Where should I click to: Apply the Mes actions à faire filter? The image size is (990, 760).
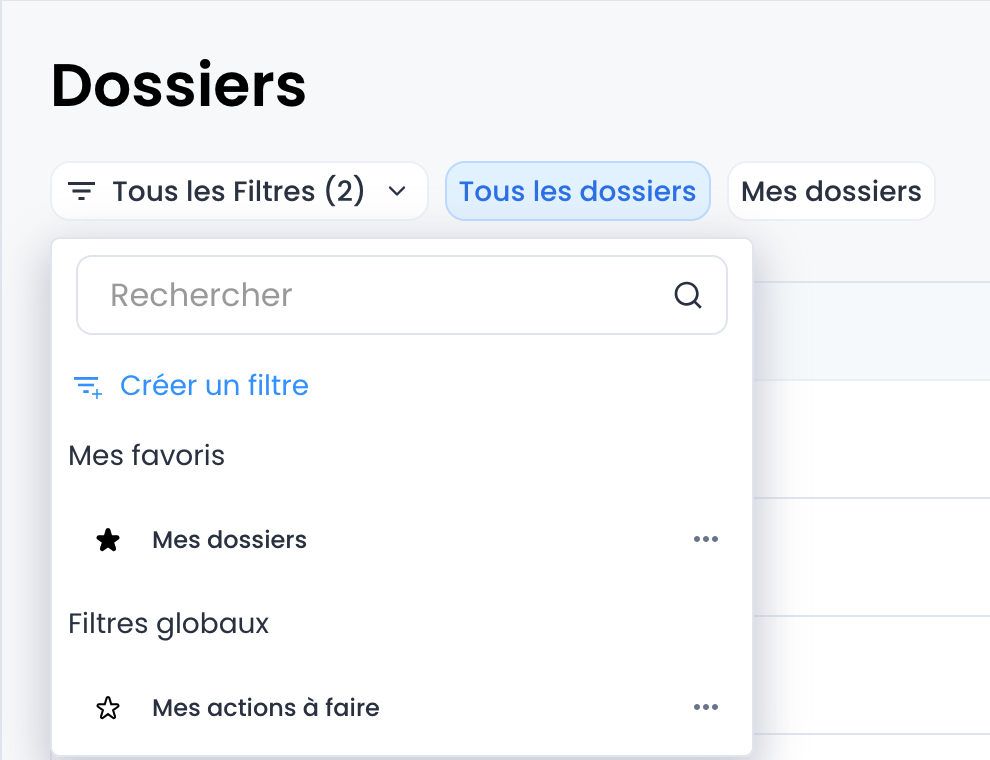[x=265, y=708]
